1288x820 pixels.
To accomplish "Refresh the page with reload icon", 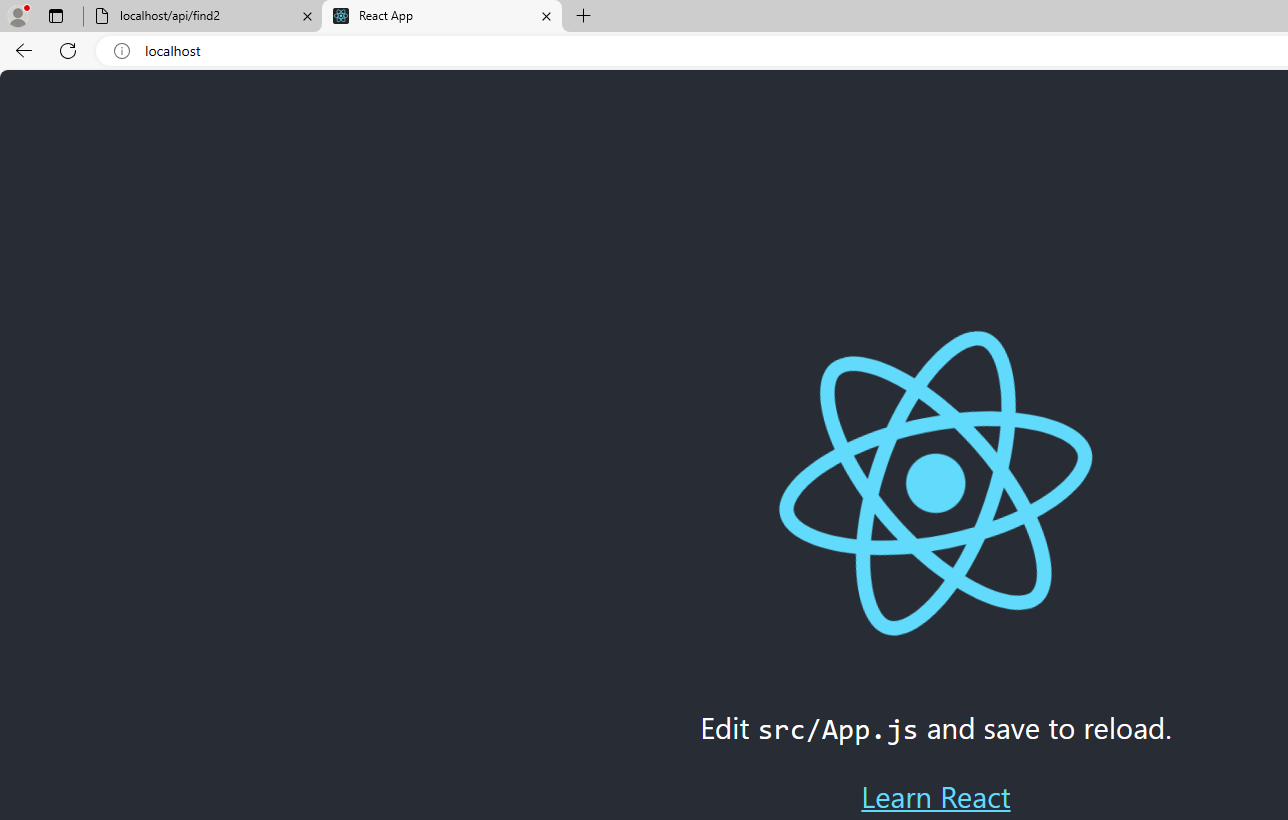I will (x=68, y=51).
